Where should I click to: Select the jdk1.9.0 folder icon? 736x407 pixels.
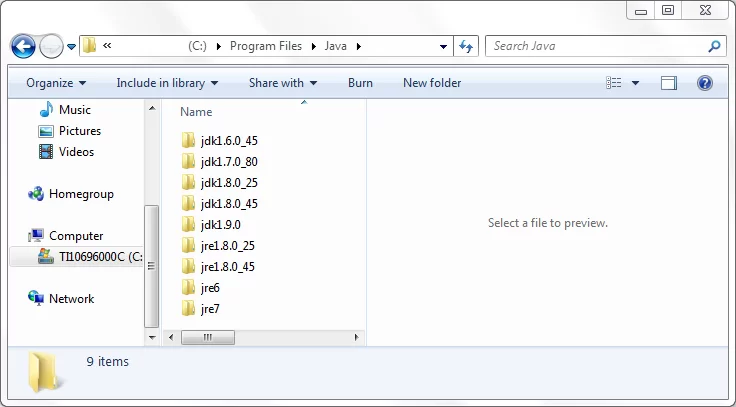pyautogui.click(x=188, y=224)
